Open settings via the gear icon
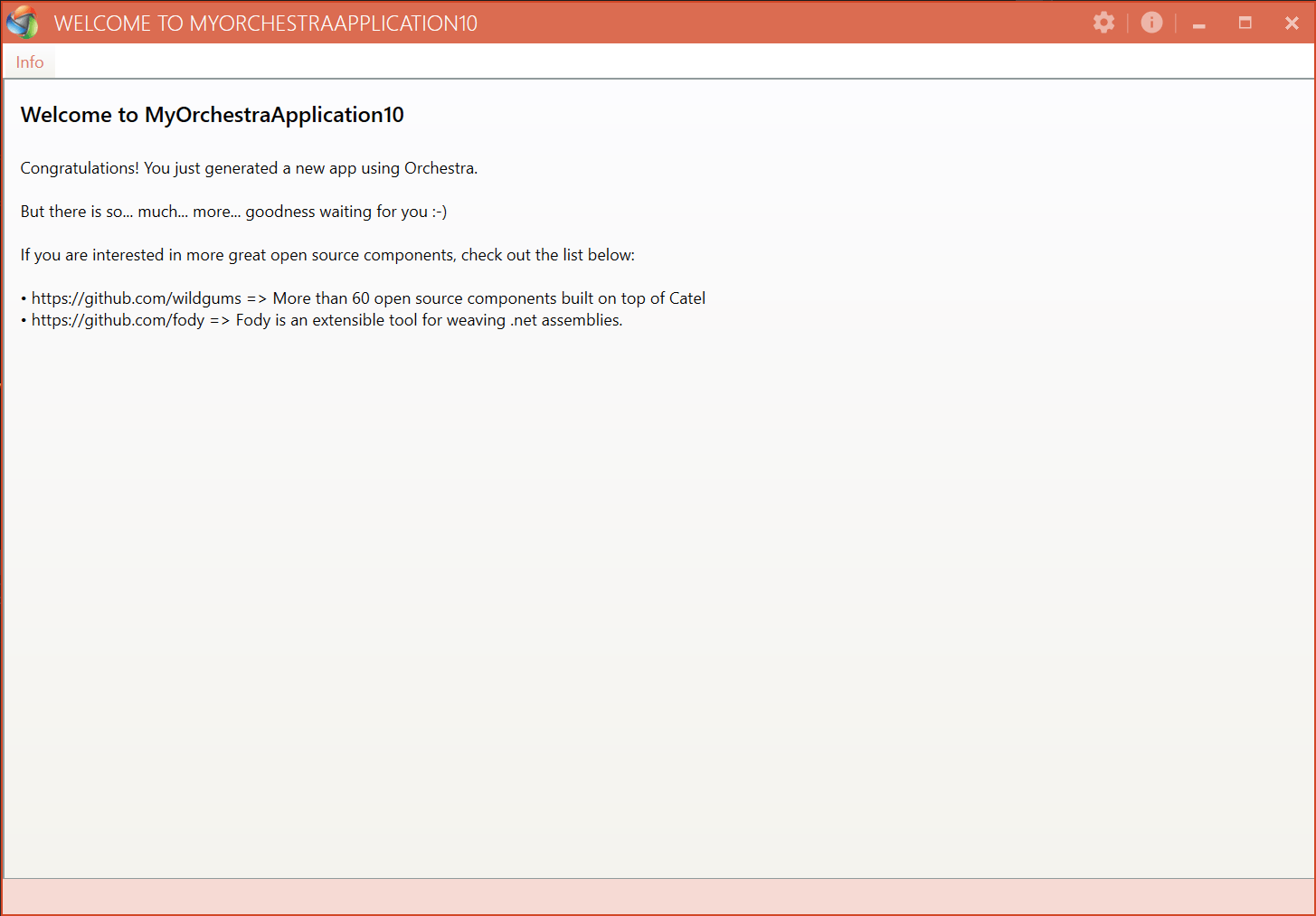Screen dimensions: 1316x916 coord(1103,23)
